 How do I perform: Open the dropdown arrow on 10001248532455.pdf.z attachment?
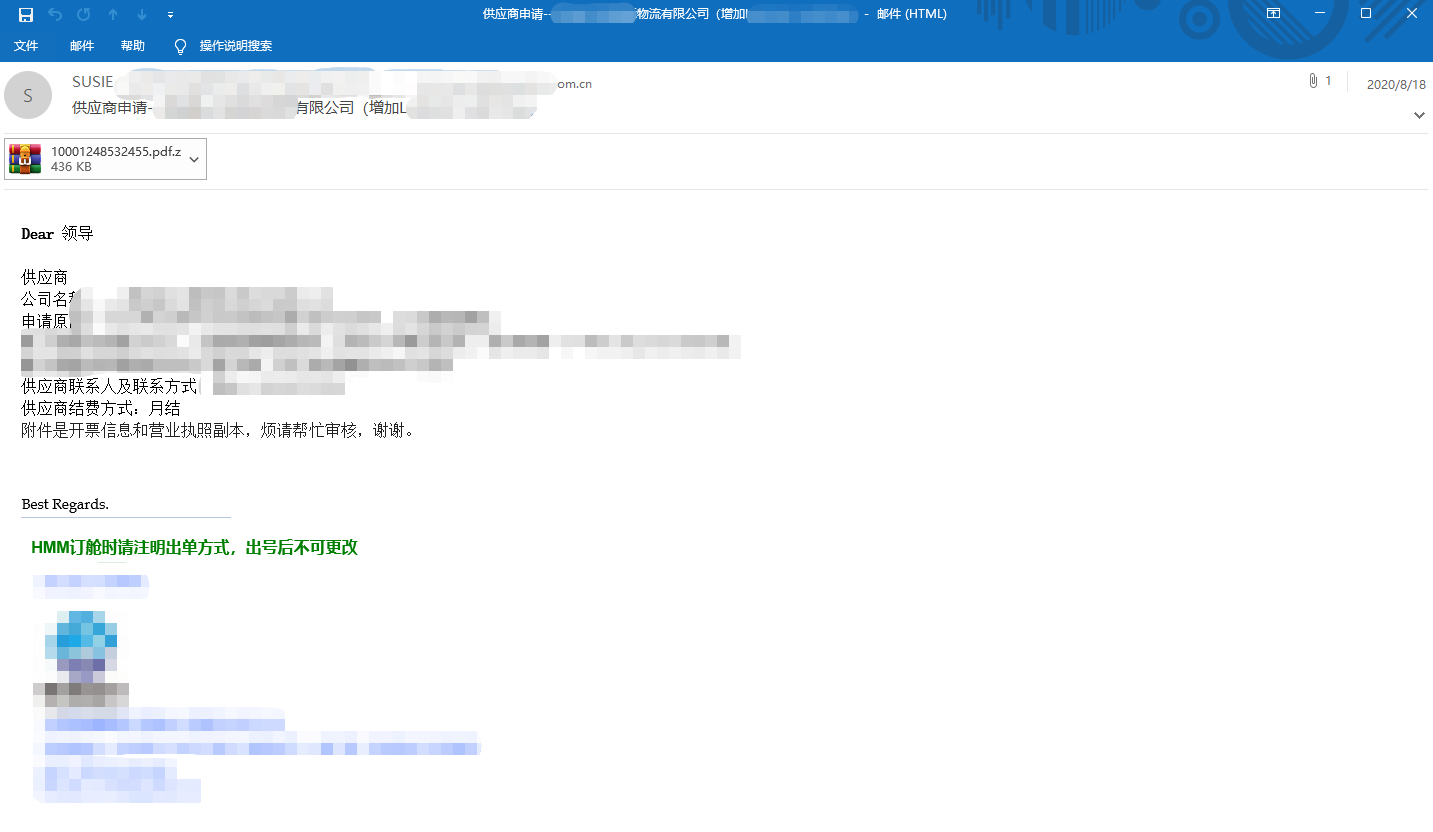[x=194, y=159]
